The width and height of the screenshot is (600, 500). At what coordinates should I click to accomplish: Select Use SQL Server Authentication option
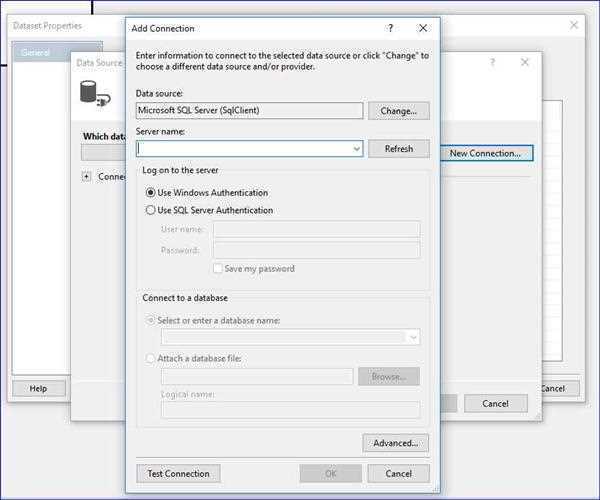151,210
